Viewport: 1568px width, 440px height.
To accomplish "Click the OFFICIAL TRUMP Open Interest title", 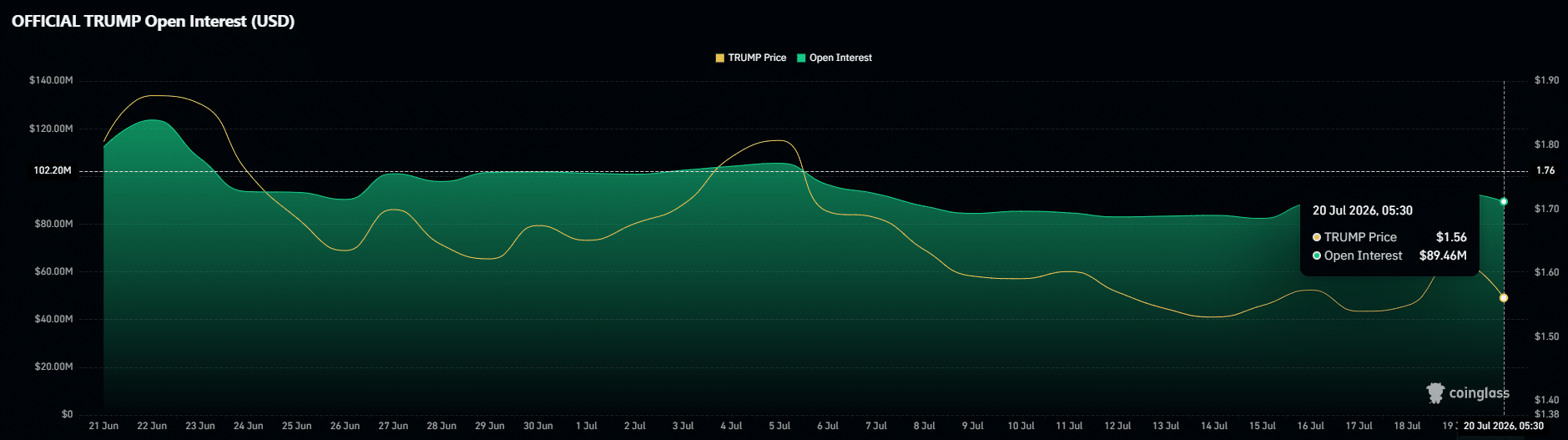I will [x=154, y=21].
